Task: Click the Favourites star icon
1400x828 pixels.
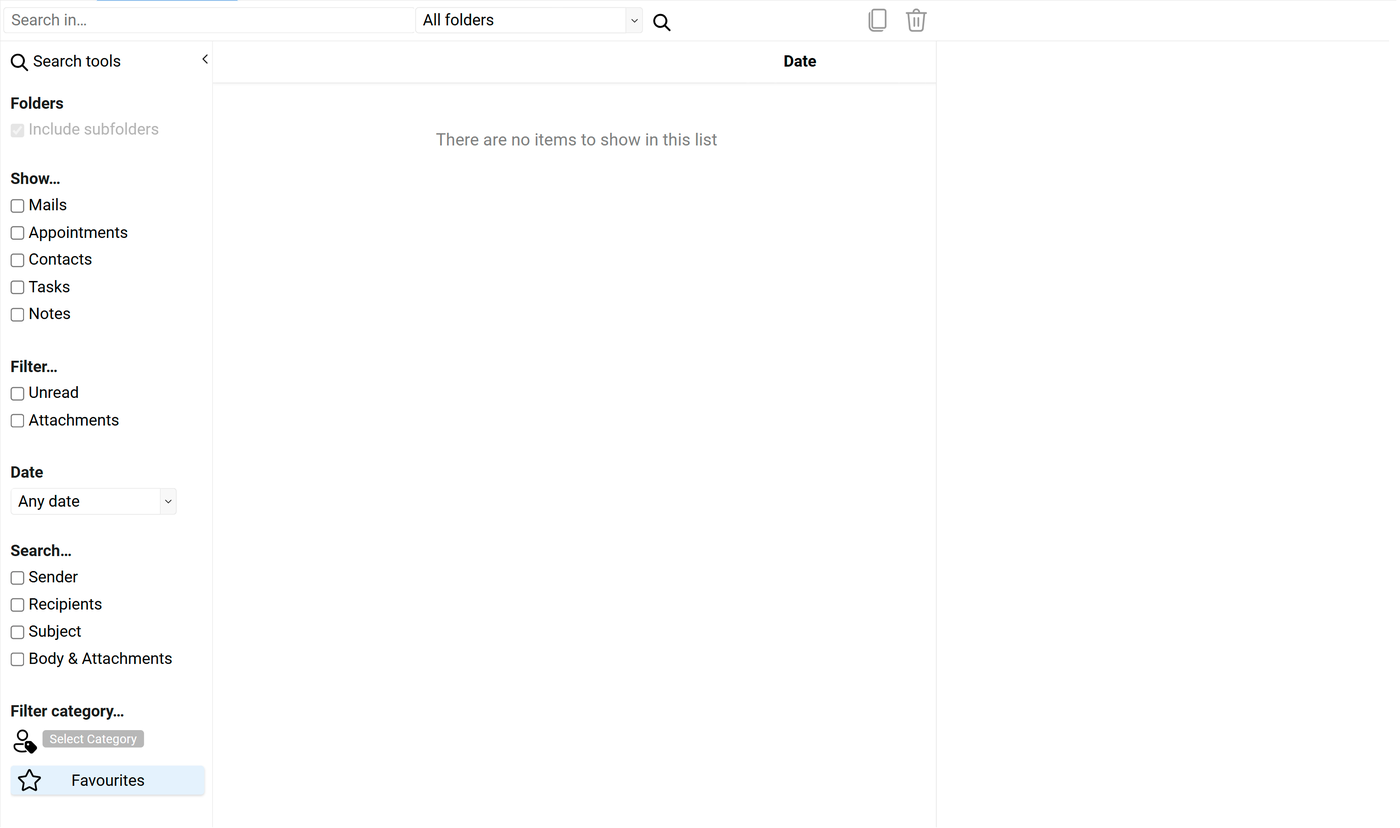Action: tap(30, 781)
